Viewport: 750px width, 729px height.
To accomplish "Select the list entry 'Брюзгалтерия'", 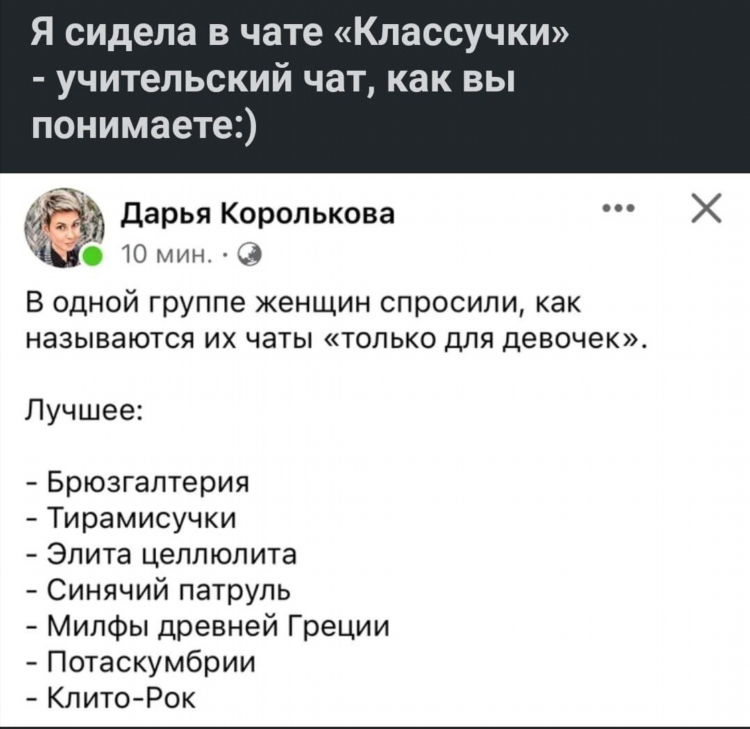I will pyautogui.click(x=138, y=483).
